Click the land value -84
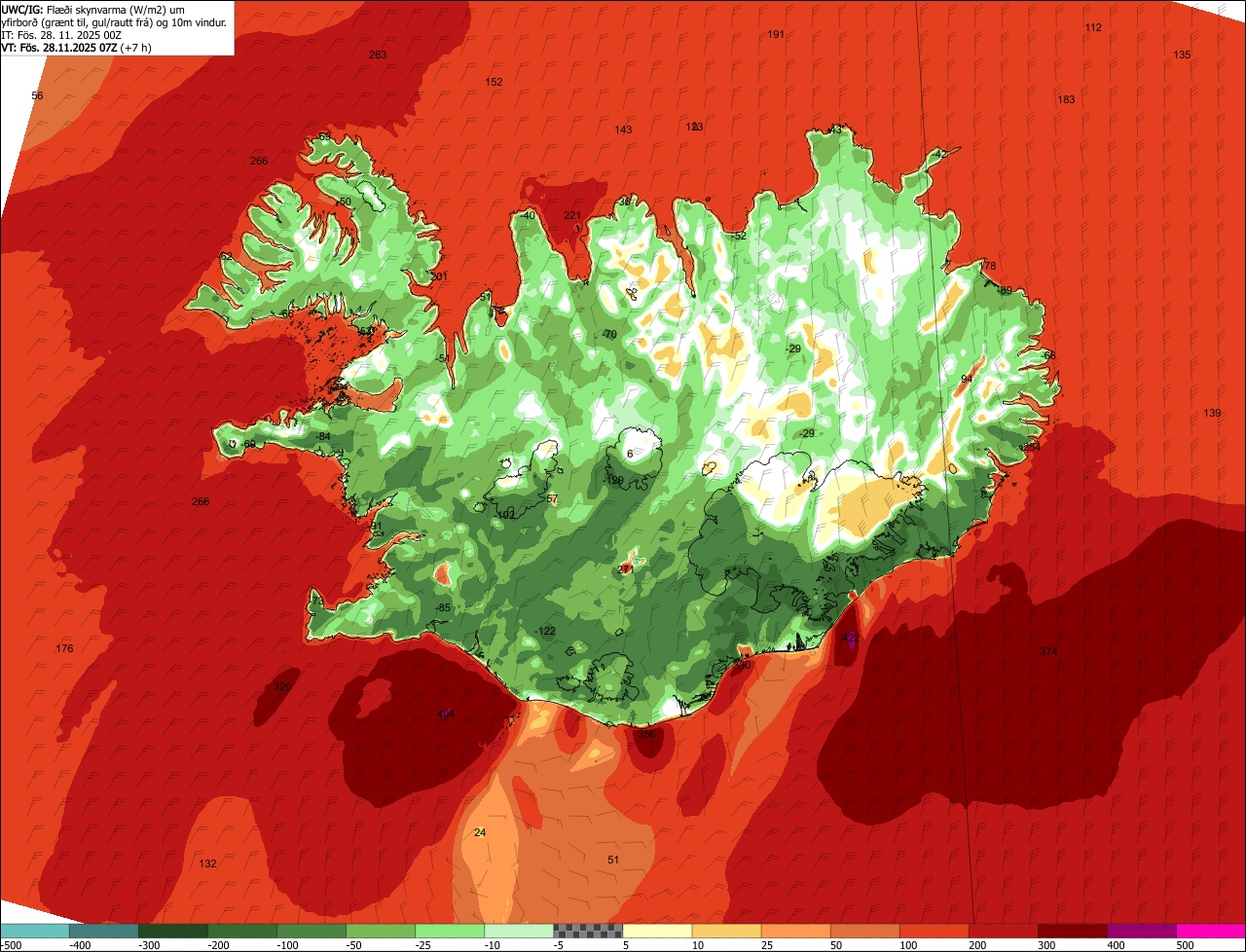Screen dimensions: 1246x952 [x=323, y=436]
